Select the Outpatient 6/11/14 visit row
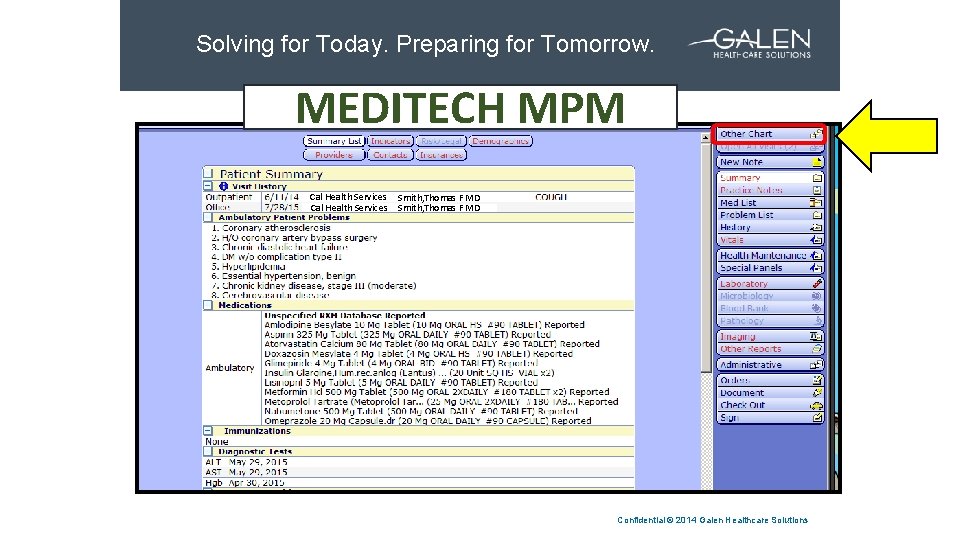Image resolution: width=960 pixels, height=540 pixels. (x=419, y=197)
